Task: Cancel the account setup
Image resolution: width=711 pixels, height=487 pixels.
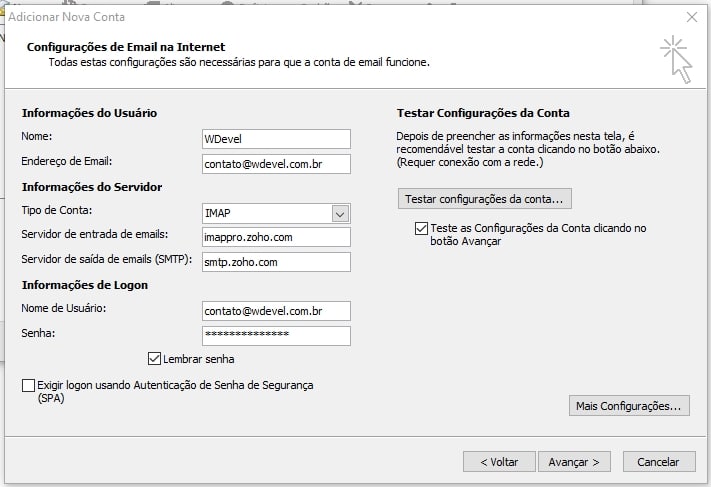Action: (658, 462)
